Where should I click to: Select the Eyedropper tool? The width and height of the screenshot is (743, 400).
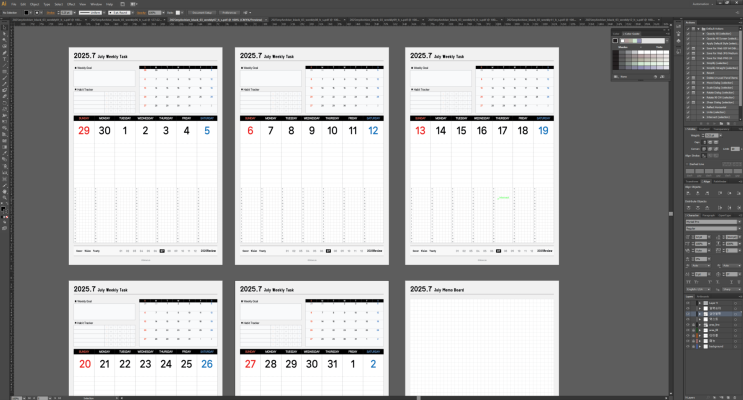tap(4, 153)
